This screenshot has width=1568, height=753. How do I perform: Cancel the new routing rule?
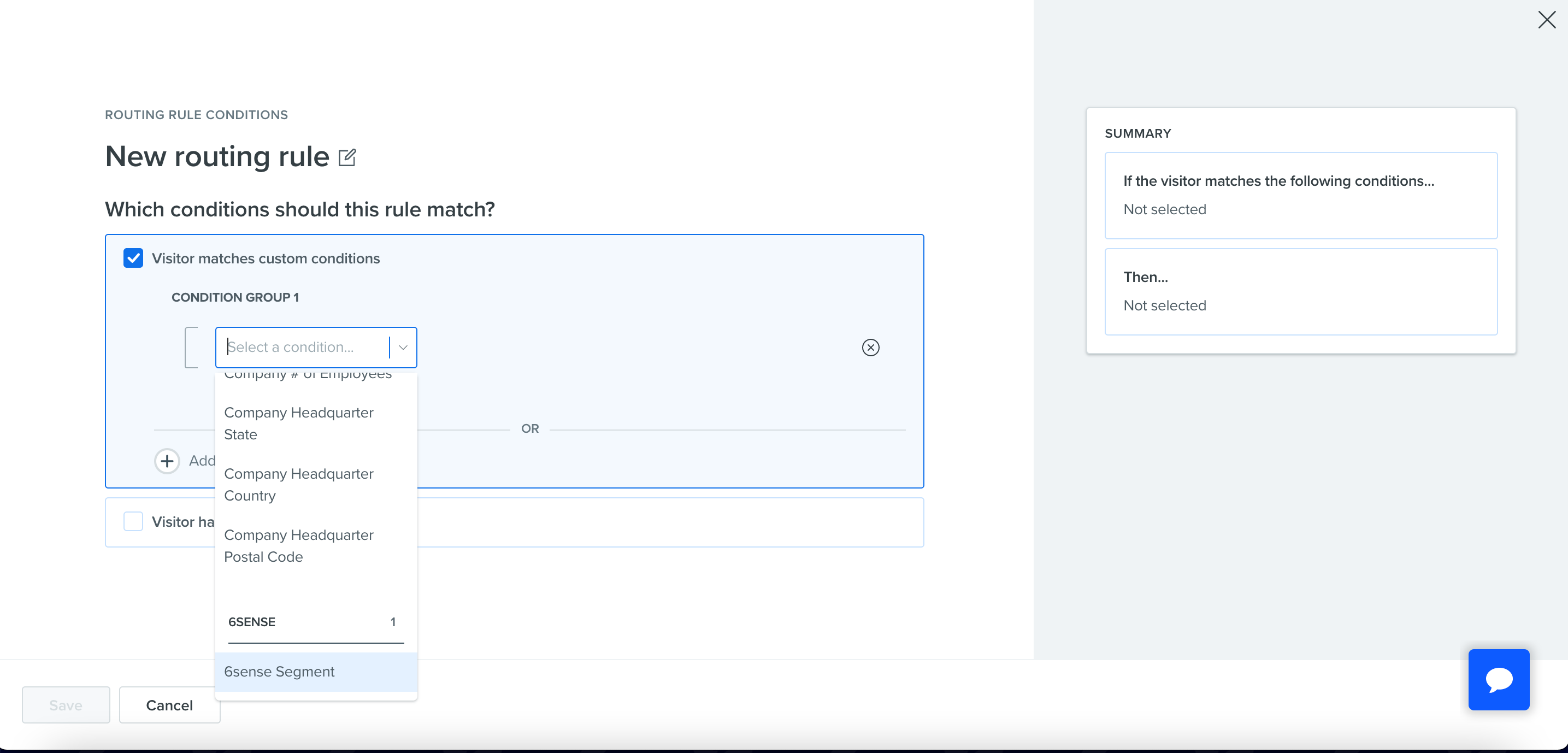pyautogui.click(x=169, y=705)
